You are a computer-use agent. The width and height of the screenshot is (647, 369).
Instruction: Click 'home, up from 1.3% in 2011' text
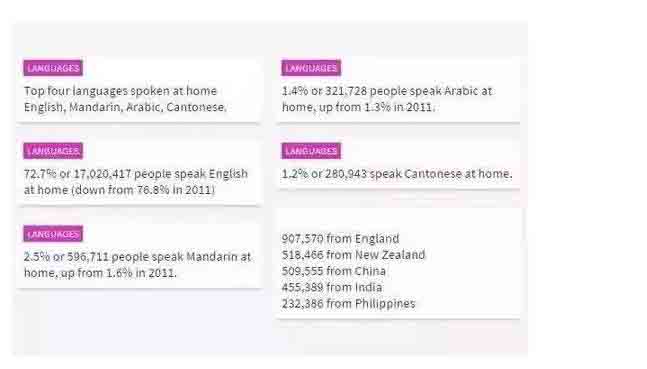[358, 107]
